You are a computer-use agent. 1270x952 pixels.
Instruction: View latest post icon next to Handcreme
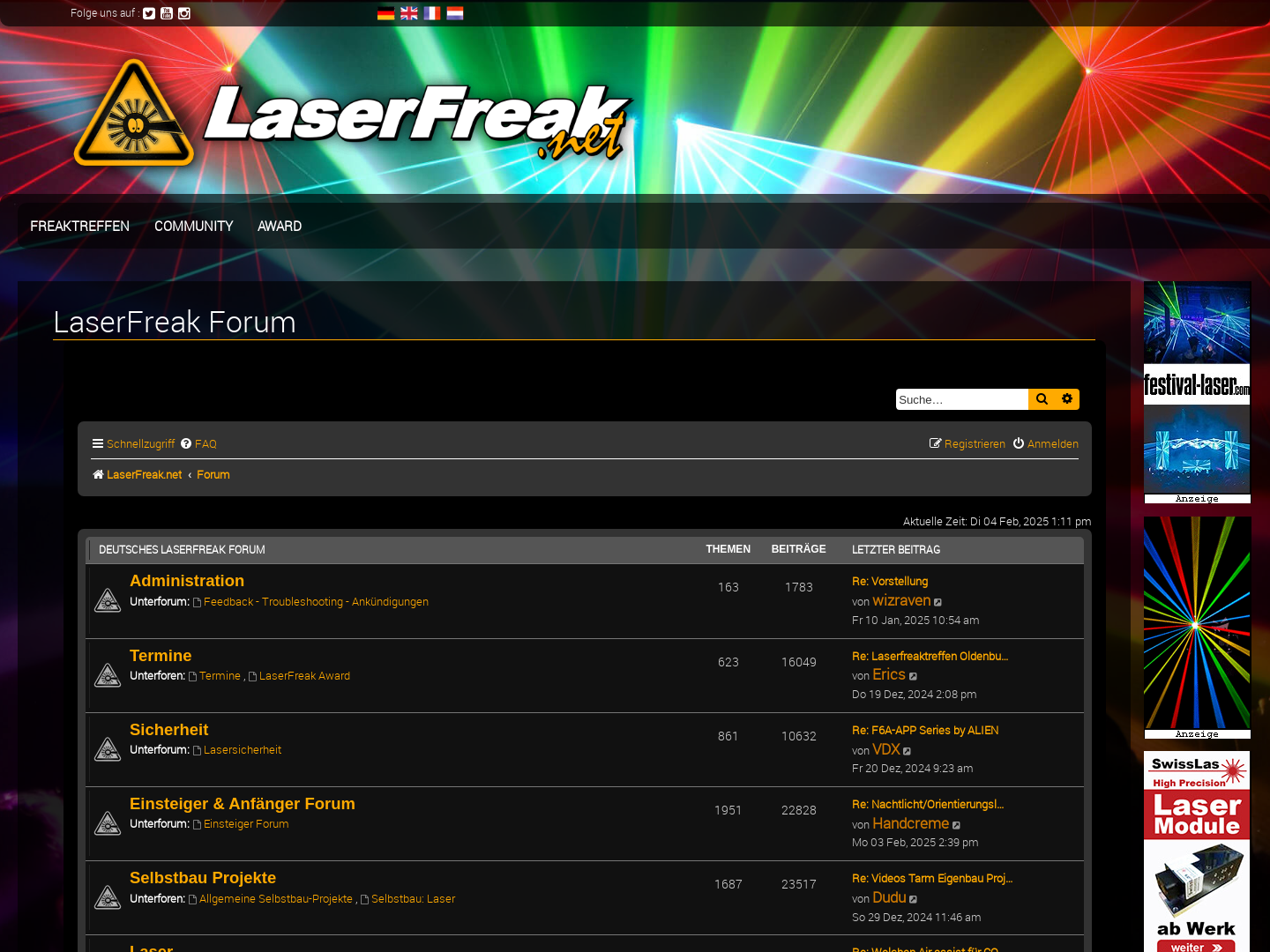click(x=957, y=825)
